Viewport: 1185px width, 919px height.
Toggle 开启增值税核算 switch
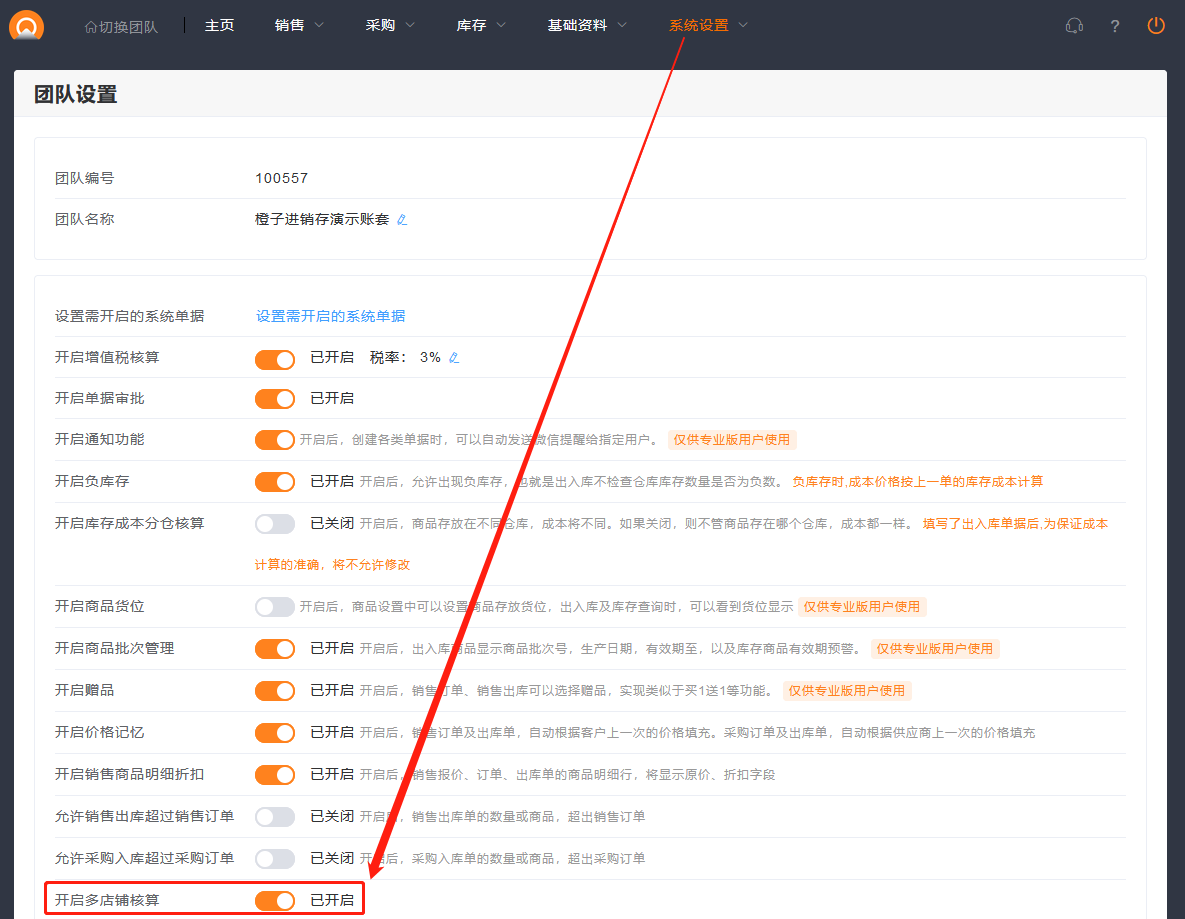275,359
